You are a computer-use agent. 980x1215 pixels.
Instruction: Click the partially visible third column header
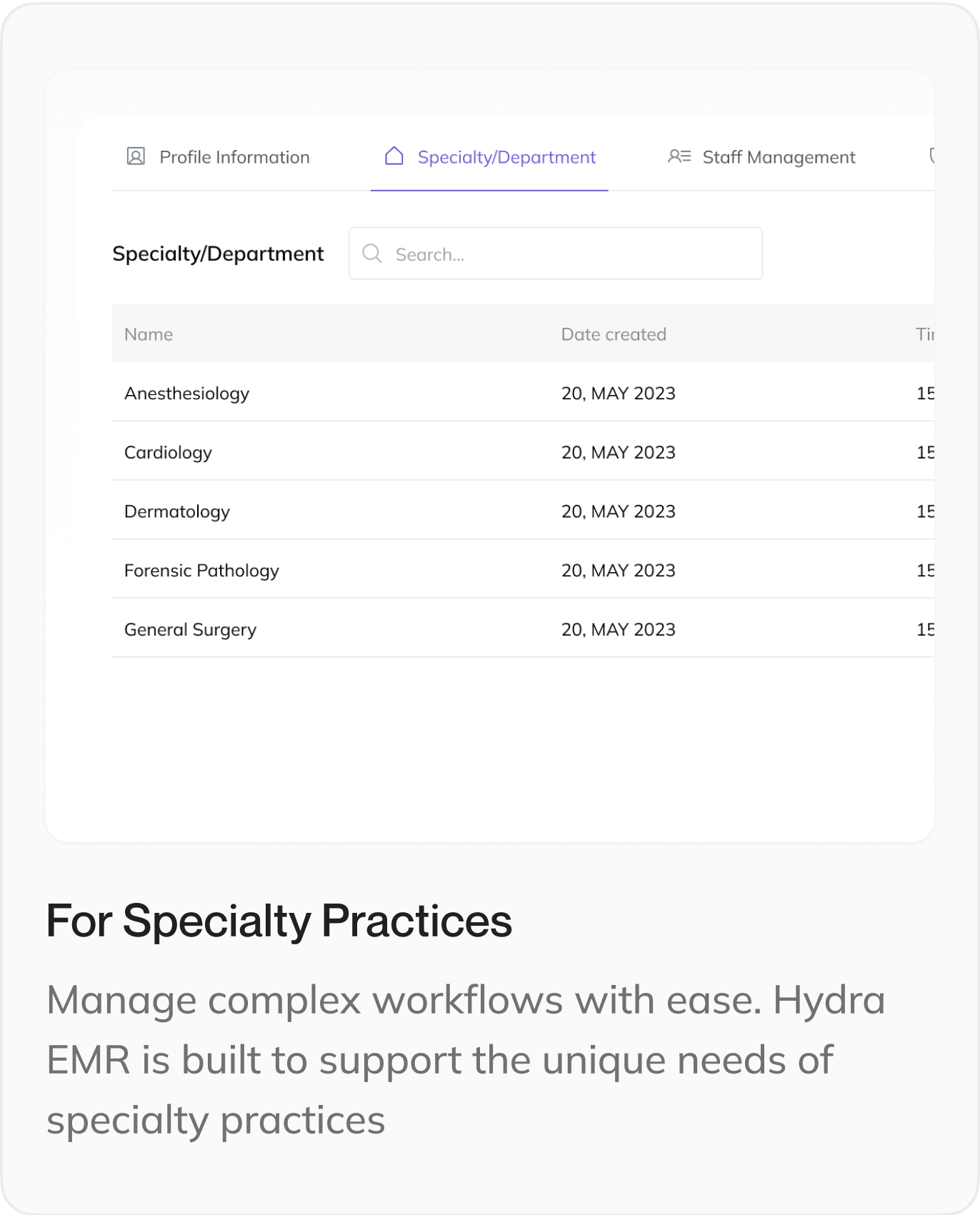pos(925,334)
